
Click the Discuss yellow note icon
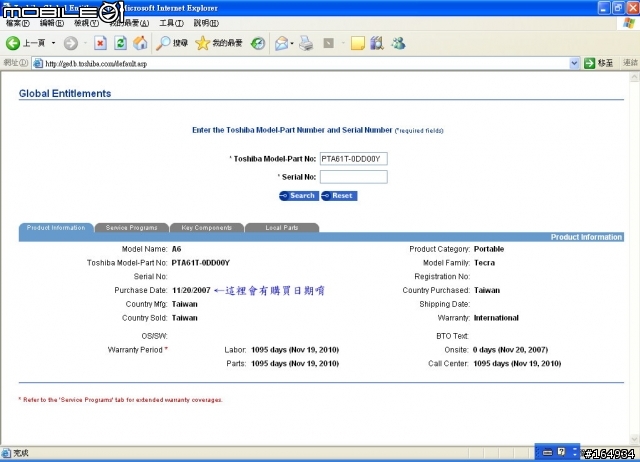[x=358, y=43]
